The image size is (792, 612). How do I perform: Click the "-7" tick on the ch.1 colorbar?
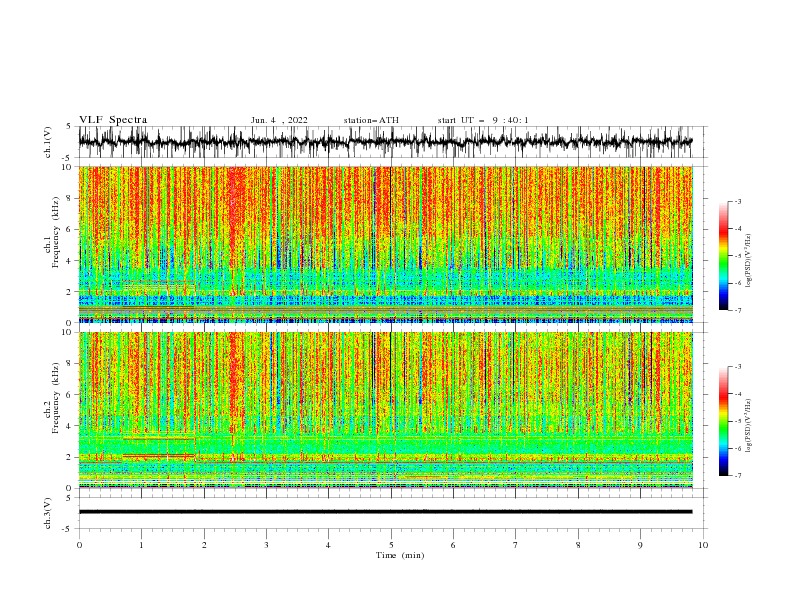(738, 310)
